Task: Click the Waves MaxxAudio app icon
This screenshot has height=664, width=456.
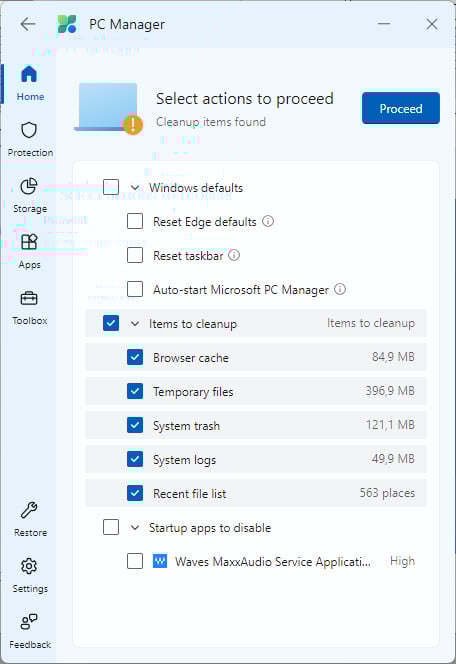Action: point(160,561)
